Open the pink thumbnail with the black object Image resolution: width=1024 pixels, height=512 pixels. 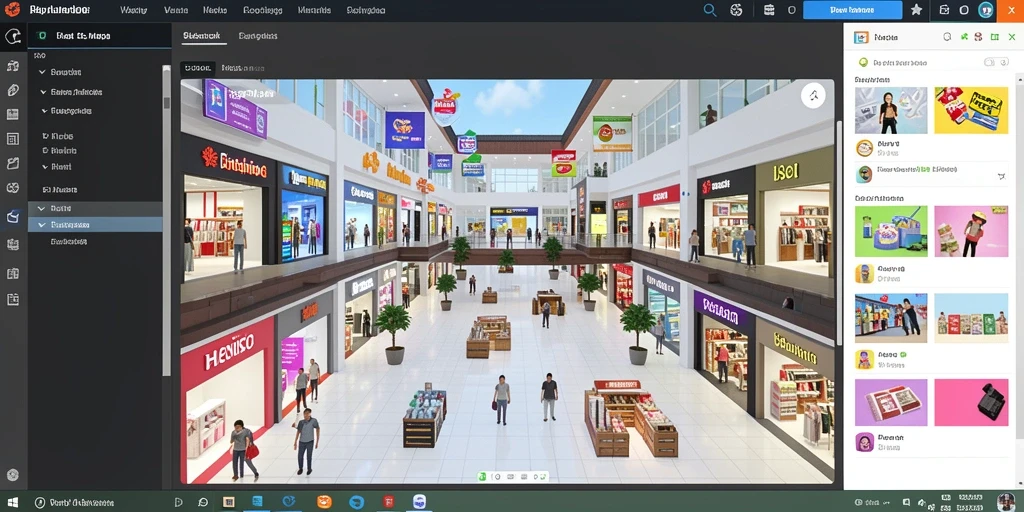pos(971,403)
